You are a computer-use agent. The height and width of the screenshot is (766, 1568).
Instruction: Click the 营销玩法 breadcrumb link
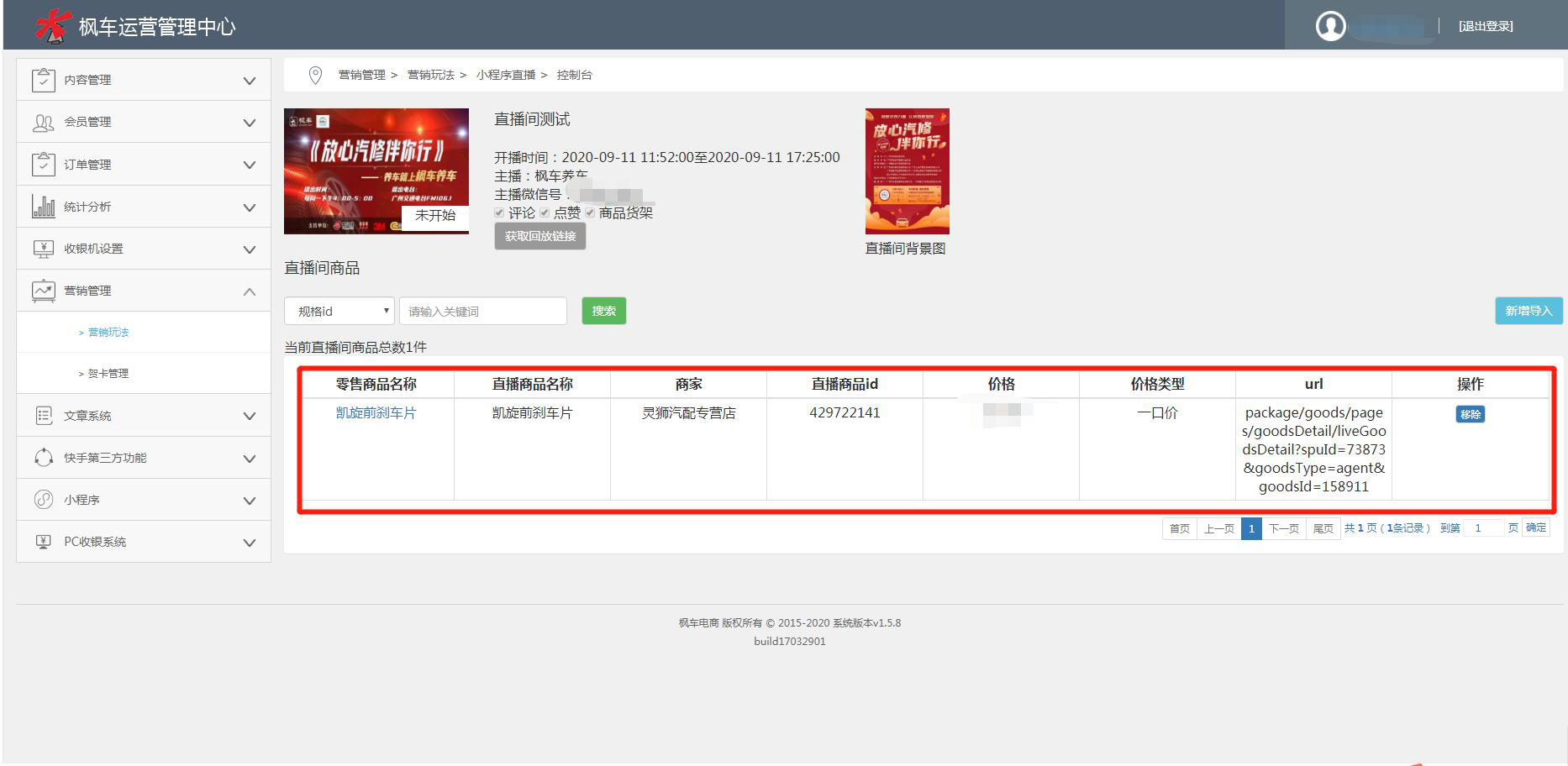click(x=431, y=75)
